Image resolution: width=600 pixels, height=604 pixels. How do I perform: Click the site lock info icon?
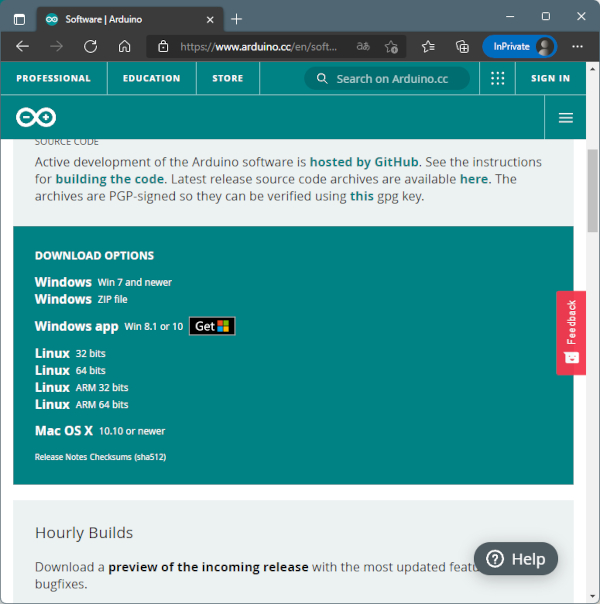pos(163,47)
